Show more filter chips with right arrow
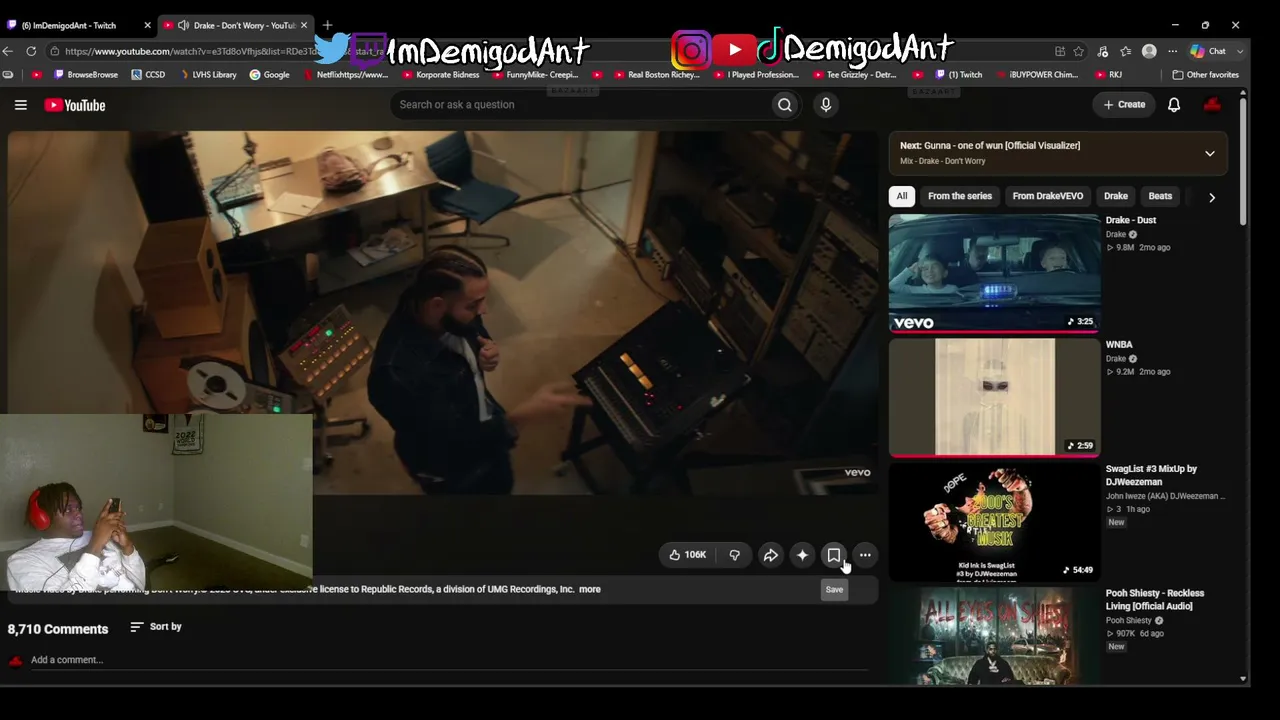Viewport: 1280px width, 720px height. pos(1212,197)
